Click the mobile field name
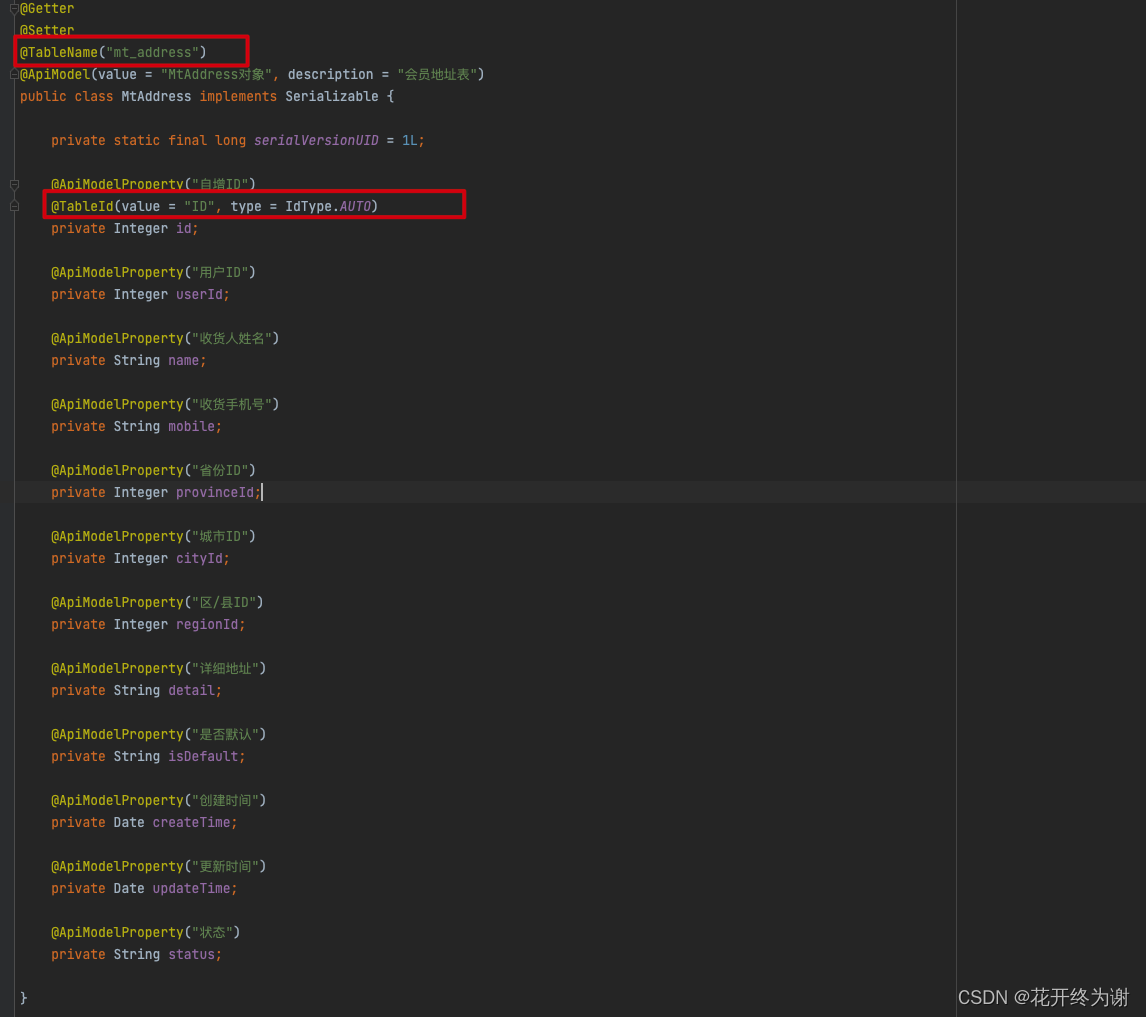 tap(191, 426)
